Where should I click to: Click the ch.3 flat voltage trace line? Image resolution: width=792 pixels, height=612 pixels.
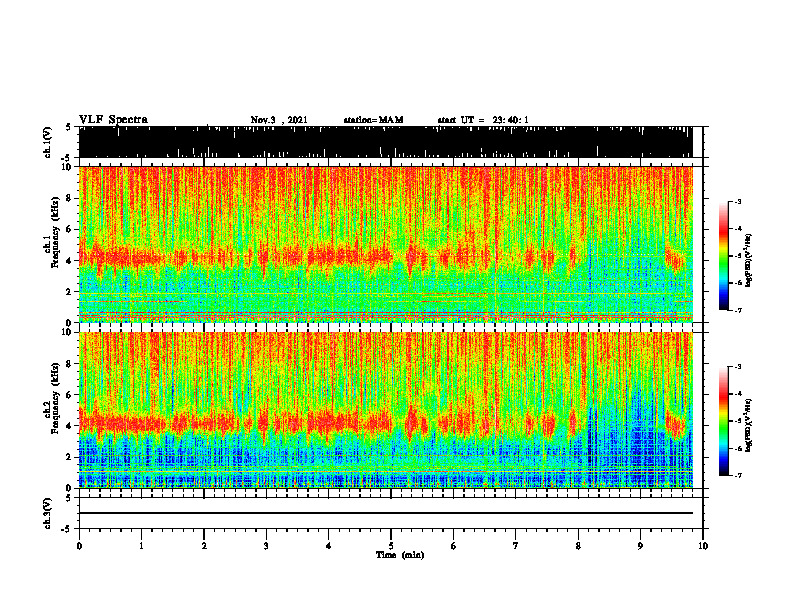[385, 513]
